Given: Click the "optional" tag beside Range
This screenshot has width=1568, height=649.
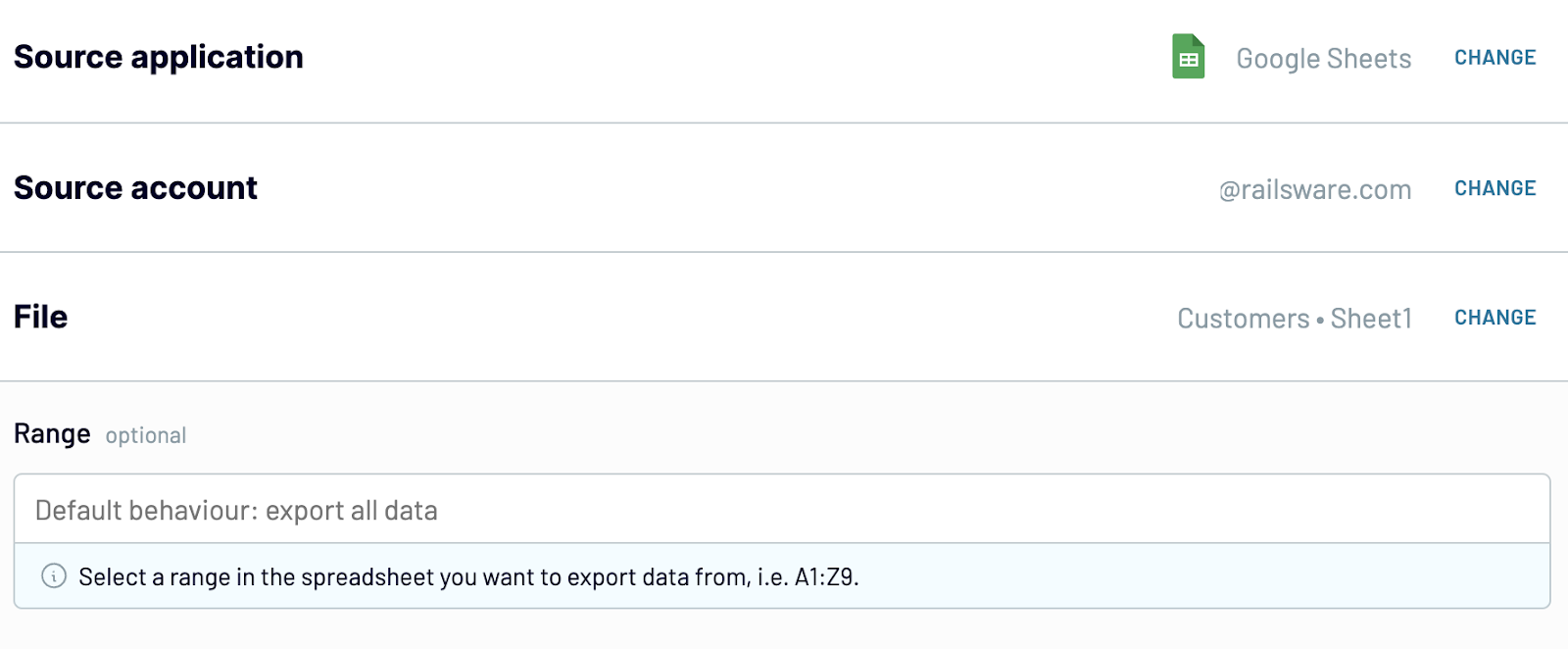Looking at the screenshot, I should click(145, 436).
